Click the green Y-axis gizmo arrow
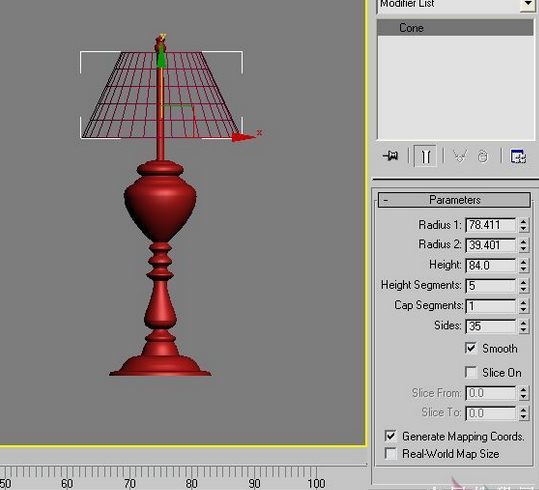The height and width of the screenshot is (490, 539). point(161,58)
